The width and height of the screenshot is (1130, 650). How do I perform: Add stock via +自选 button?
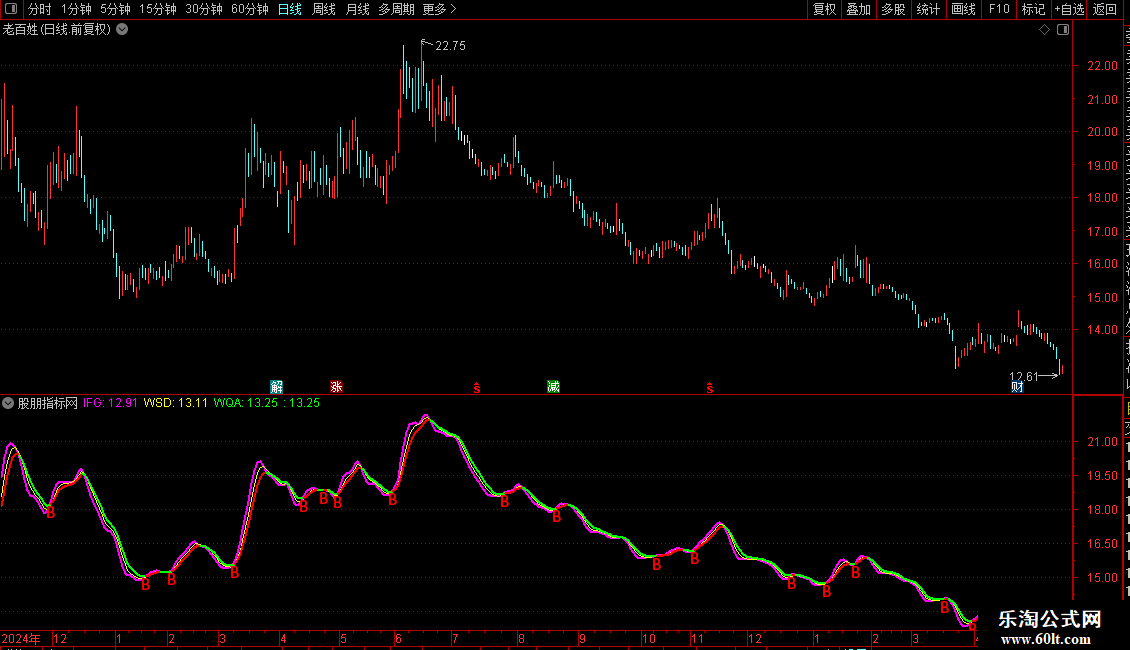click(x=1069, y=9)
